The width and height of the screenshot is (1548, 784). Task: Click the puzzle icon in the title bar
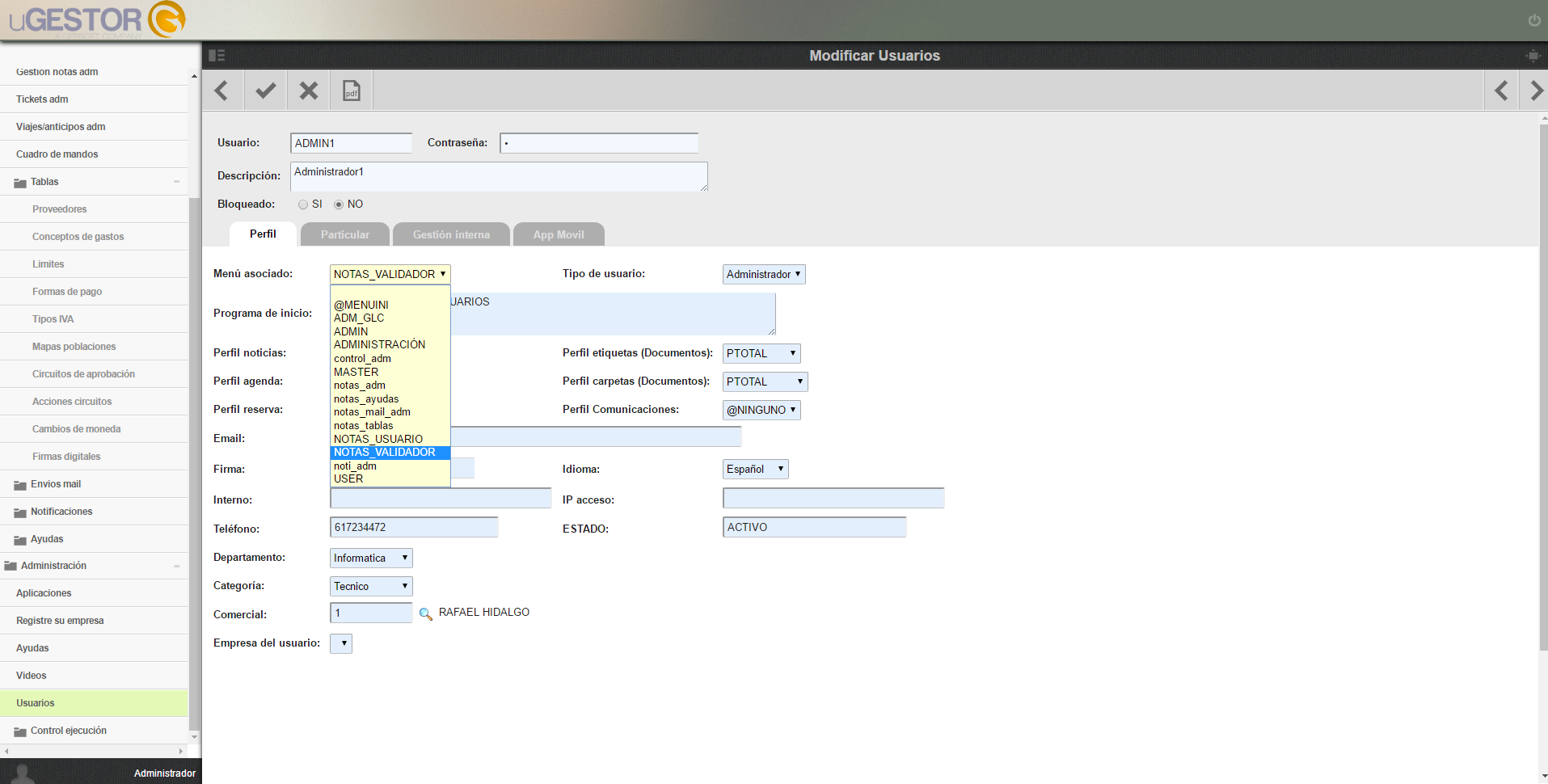tap(1533, 56)
